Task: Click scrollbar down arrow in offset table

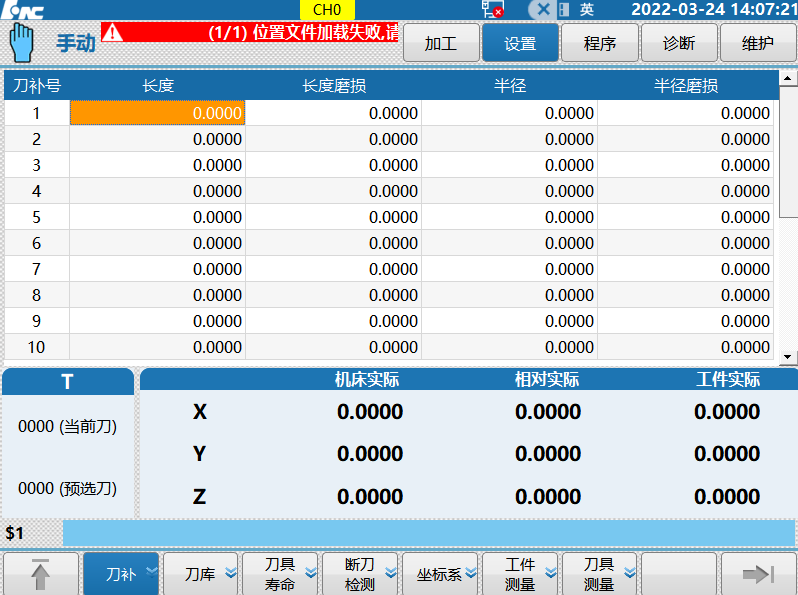Action: [787, 357]
